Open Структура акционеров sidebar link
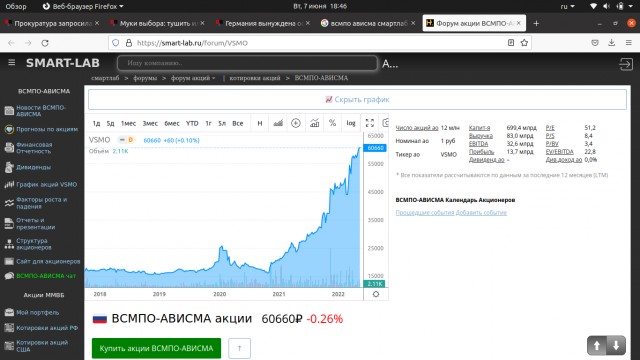Image resolution: width=640 pixels, height=360 pixels. pos(34,244)
